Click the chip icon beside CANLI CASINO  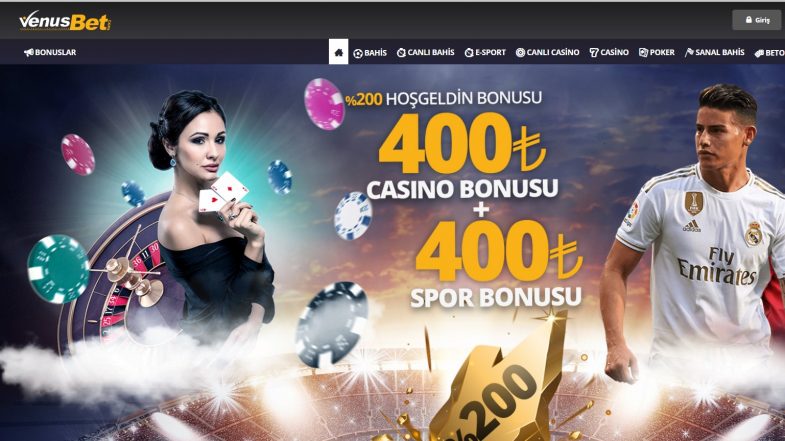coord(521,53)
